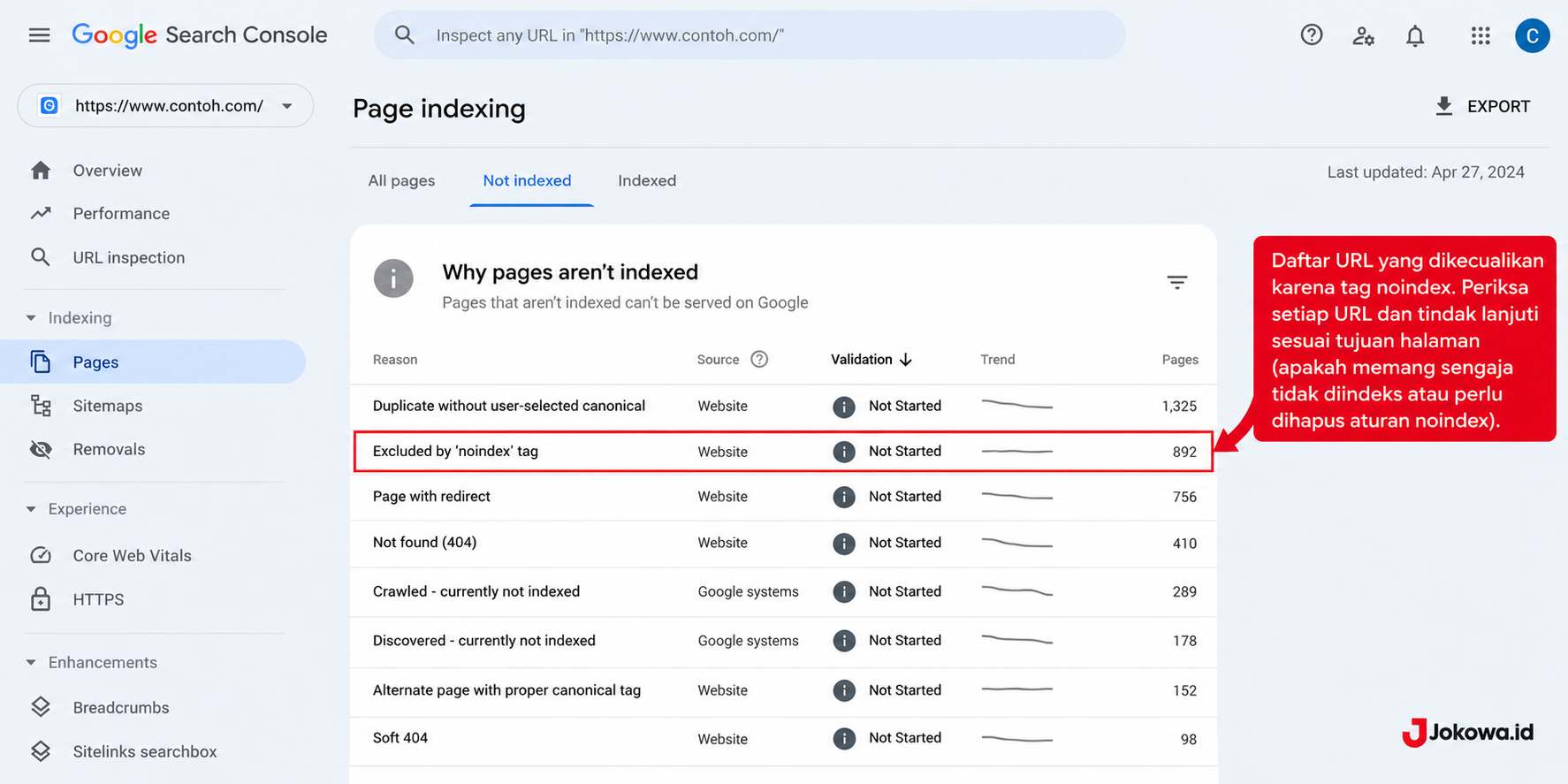
Task: Click the Why pages aren't indexed info icon
Action: [393, 279]
